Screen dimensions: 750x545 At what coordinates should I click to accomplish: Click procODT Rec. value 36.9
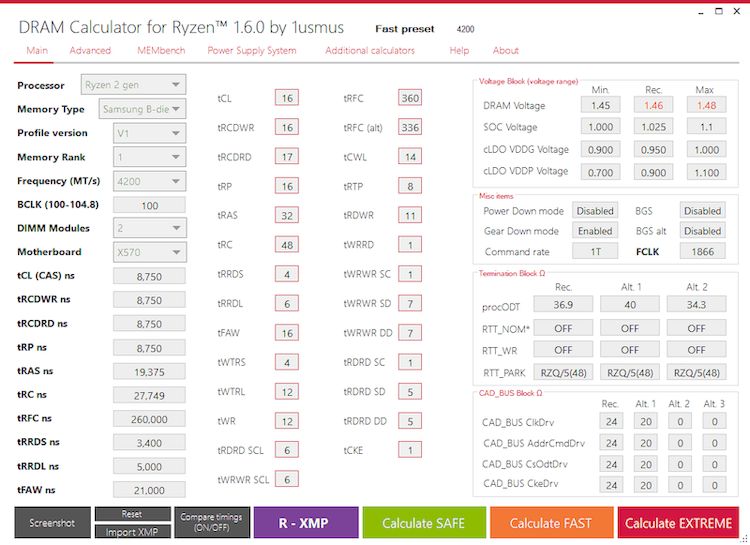click(563, 304)
